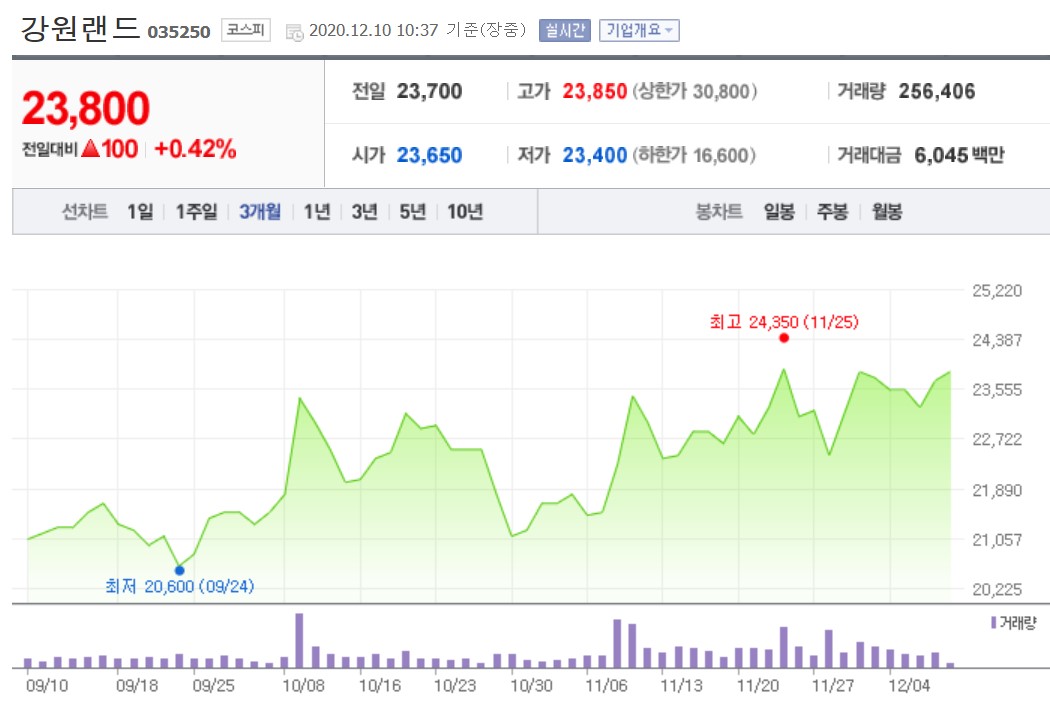Click the calendar clock icon beside date
1050x709 pixels.
[295, 31]
